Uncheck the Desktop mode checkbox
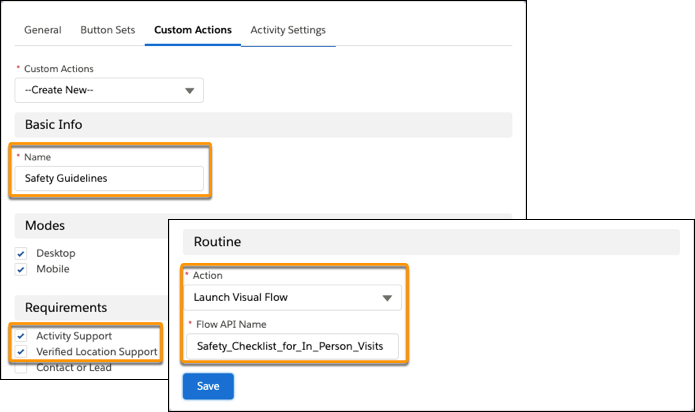695x412 pixels. (21, 253)
